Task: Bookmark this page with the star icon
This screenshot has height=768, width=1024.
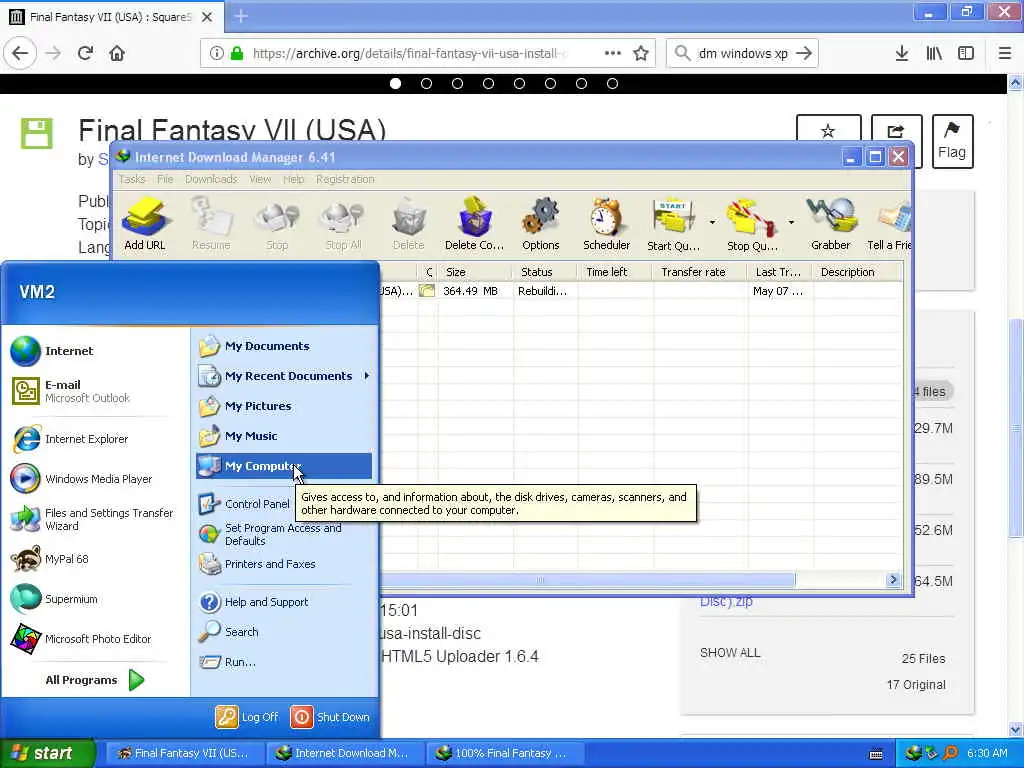Action: [641, 53]
